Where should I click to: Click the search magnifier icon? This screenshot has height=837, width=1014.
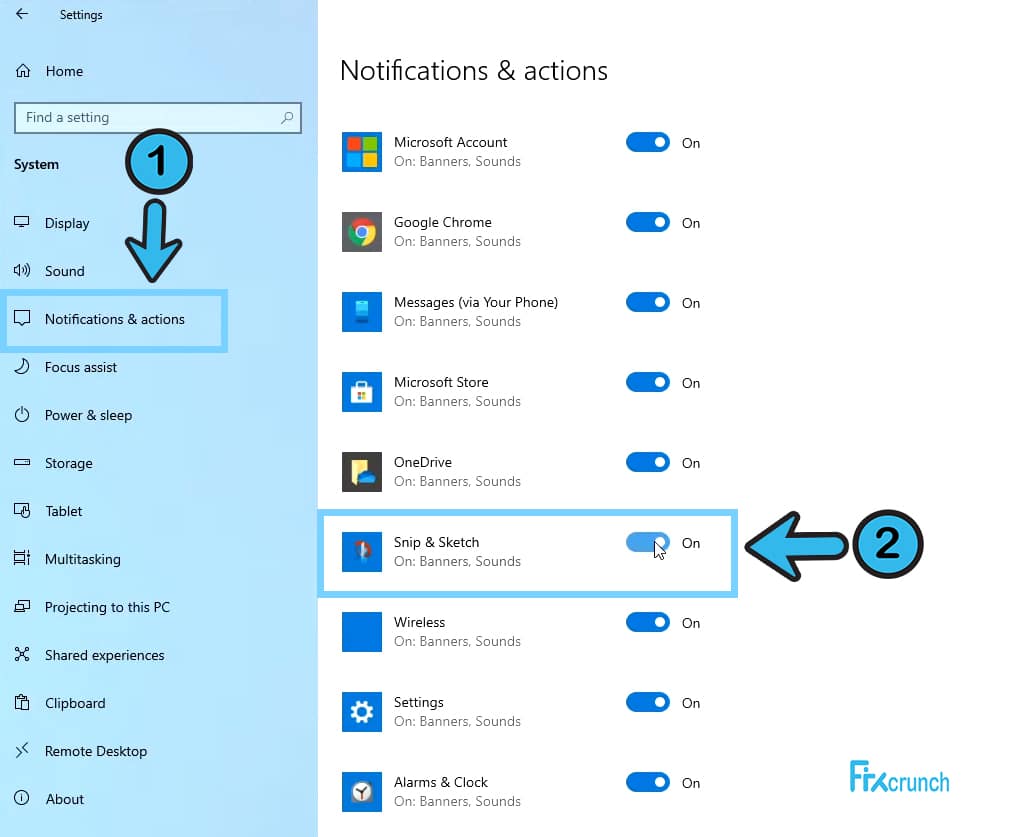tap(286, 118)
